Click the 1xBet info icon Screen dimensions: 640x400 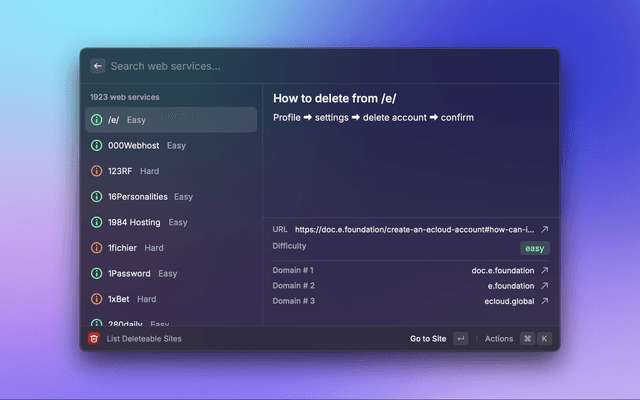(96, 299)
